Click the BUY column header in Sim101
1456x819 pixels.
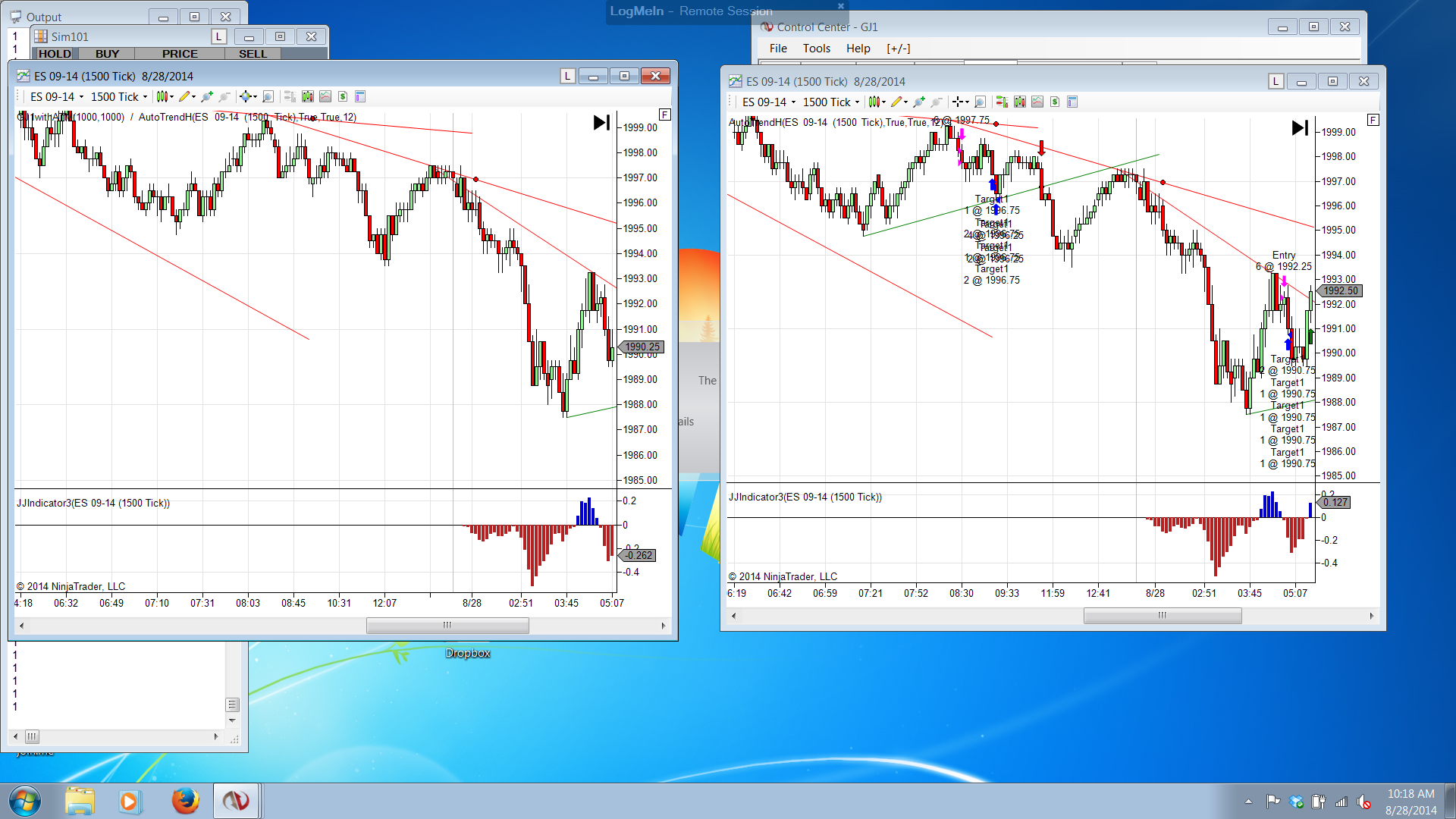(107, 54)
